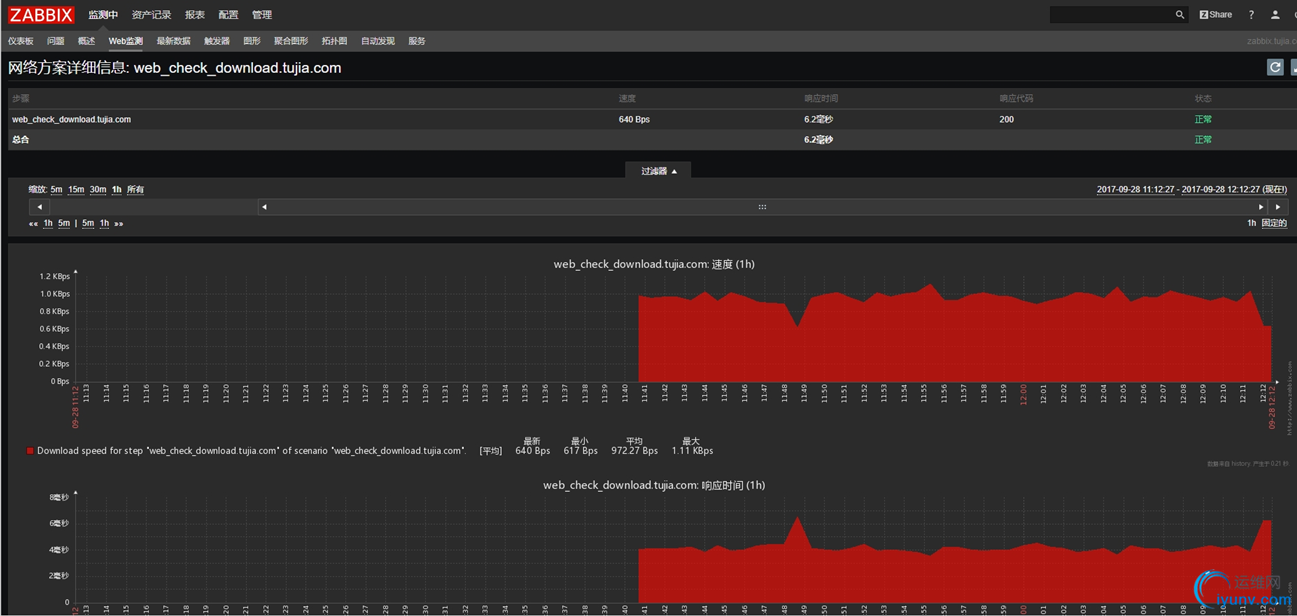The height and width of the screenshot is (616, 1297).
Task: Go to the 问题 submenu tab
Action: pyautogui.click(x=56, y=41)
